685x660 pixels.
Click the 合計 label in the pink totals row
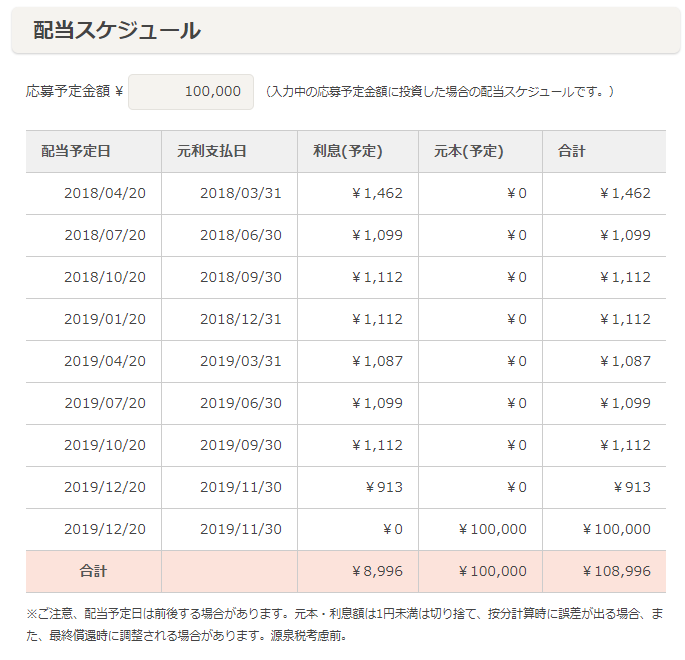coord(93,571)
